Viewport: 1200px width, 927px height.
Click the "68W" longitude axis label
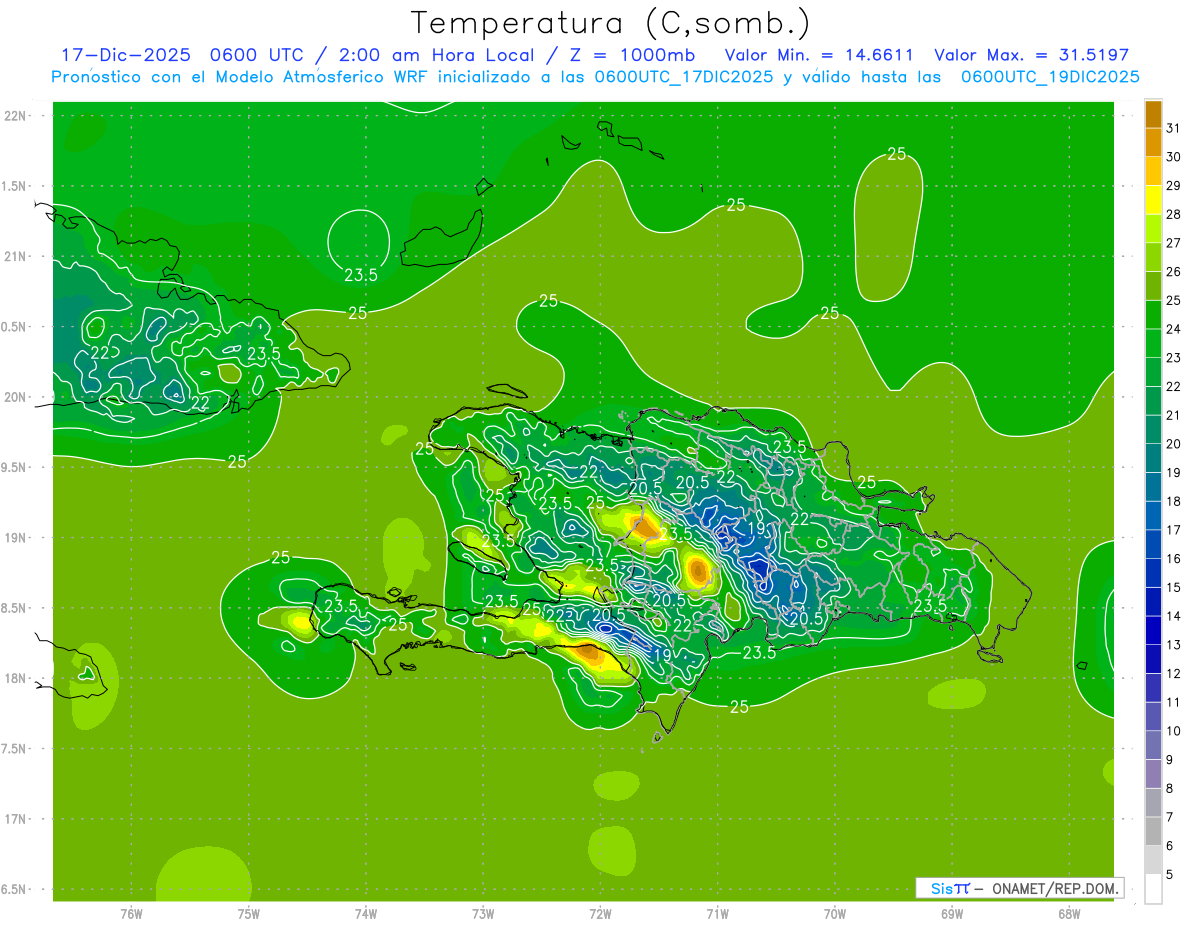coord(1069,914)
